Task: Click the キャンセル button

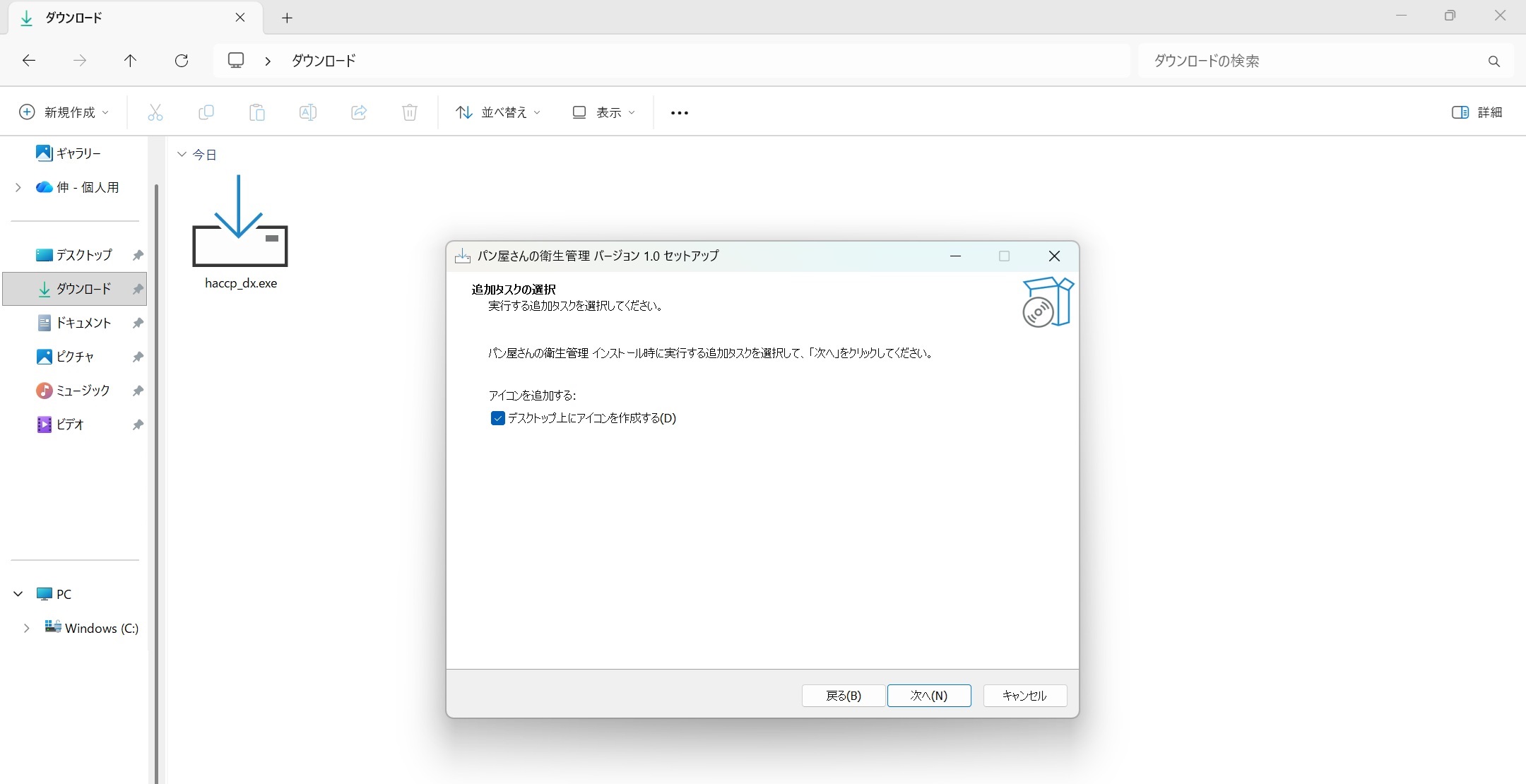Action: click(x=1023, y=696)
